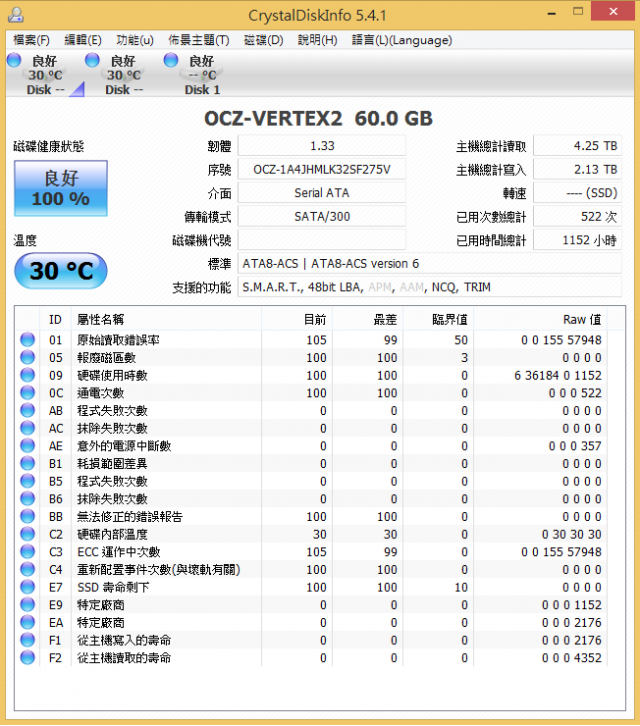The image size is (640, 726).
Task: Click the serial number field OCZ-1A4JHMLK32SF275V
Action: pyautogui.click(x=322, y=169)
